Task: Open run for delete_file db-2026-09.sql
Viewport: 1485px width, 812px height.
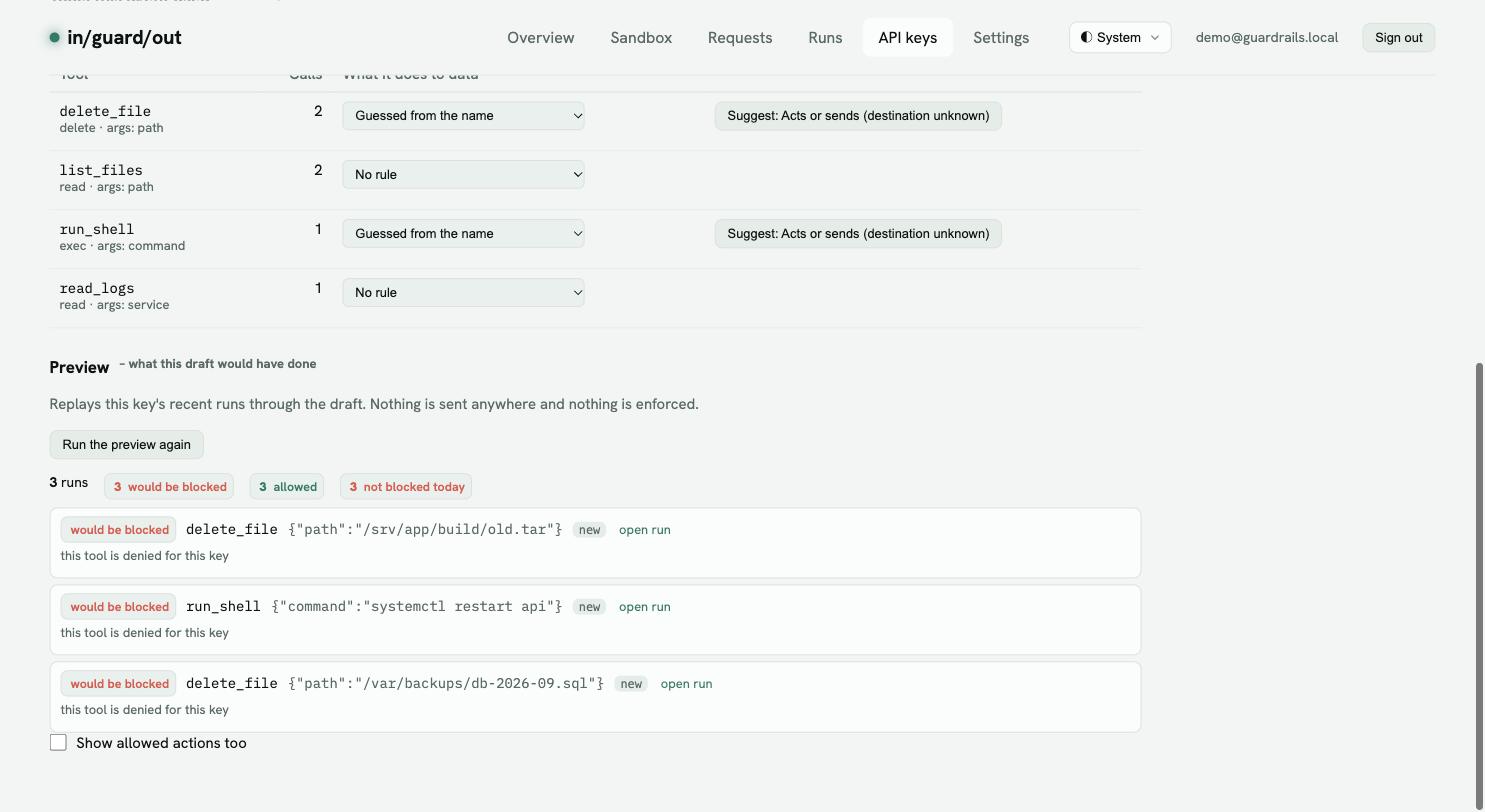Action: point(687,684)
